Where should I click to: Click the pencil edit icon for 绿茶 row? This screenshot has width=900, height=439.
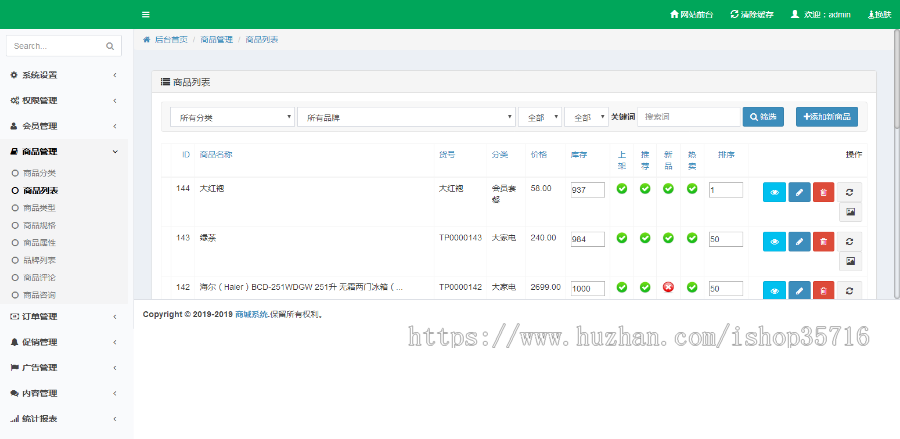click(799, 242)
